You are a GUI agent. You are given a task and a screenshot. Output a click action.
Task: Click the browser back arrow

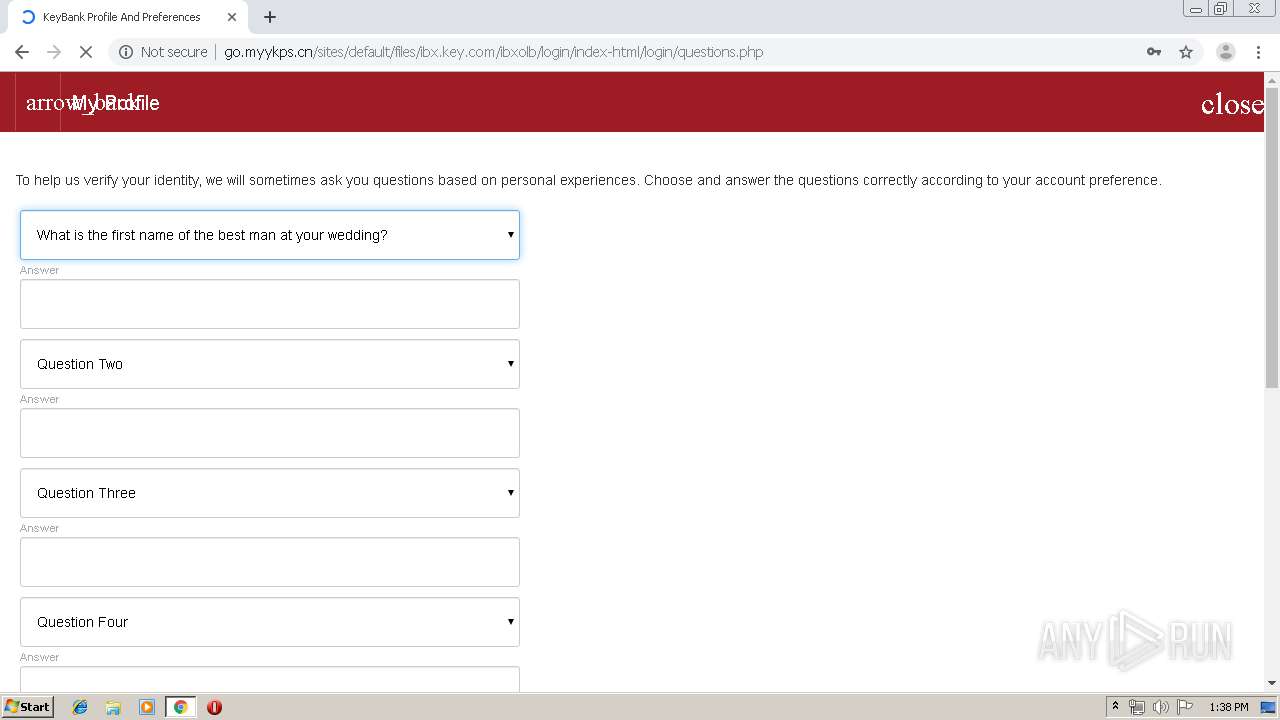click(22, 52)
